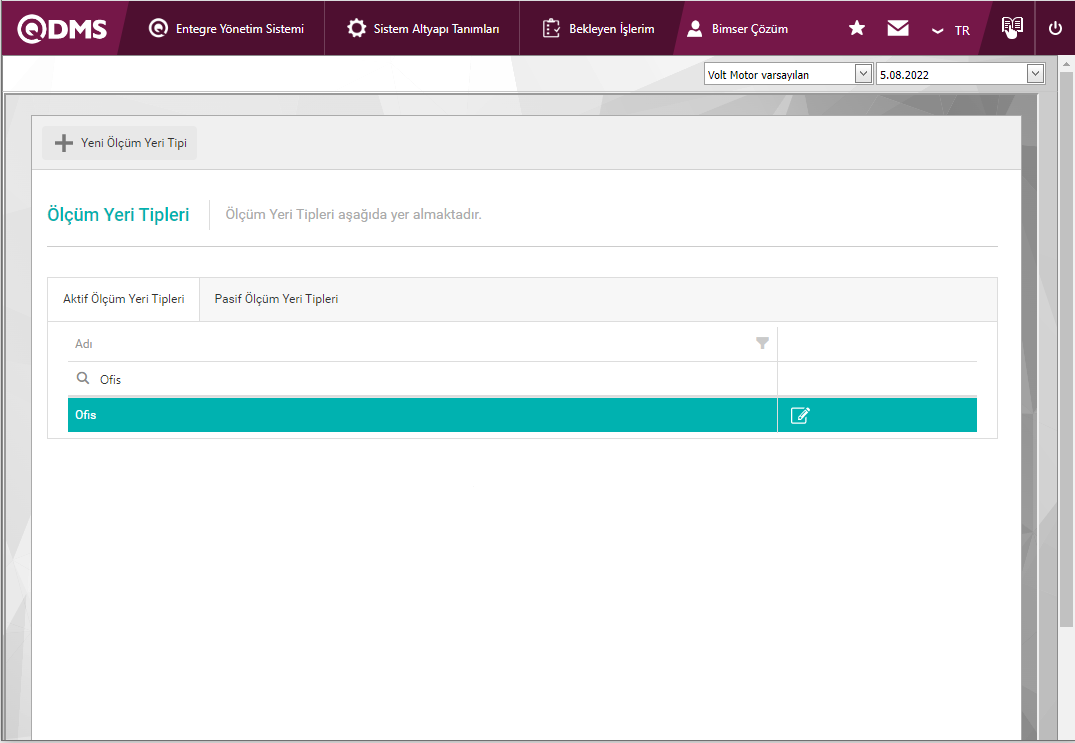Open Sistem Altyapı Tanımları menu
This screenshot has height=743, width=1075.
point(423,29)
